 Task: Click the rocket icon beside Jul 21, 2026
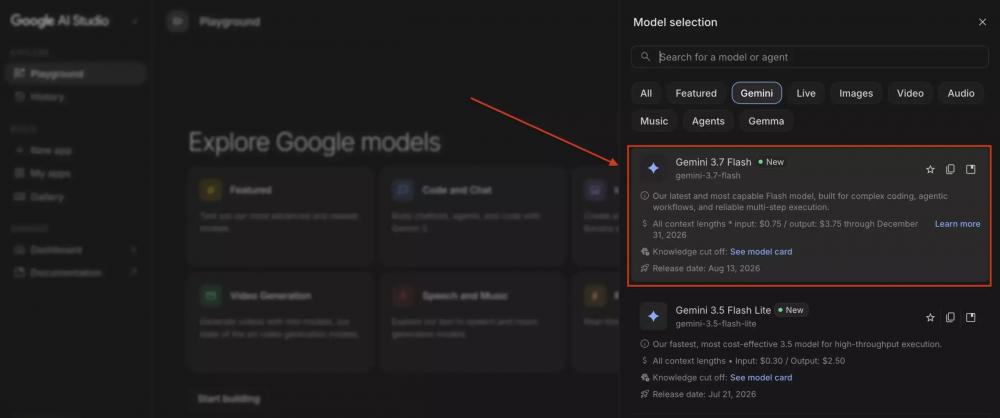(645, 394)
